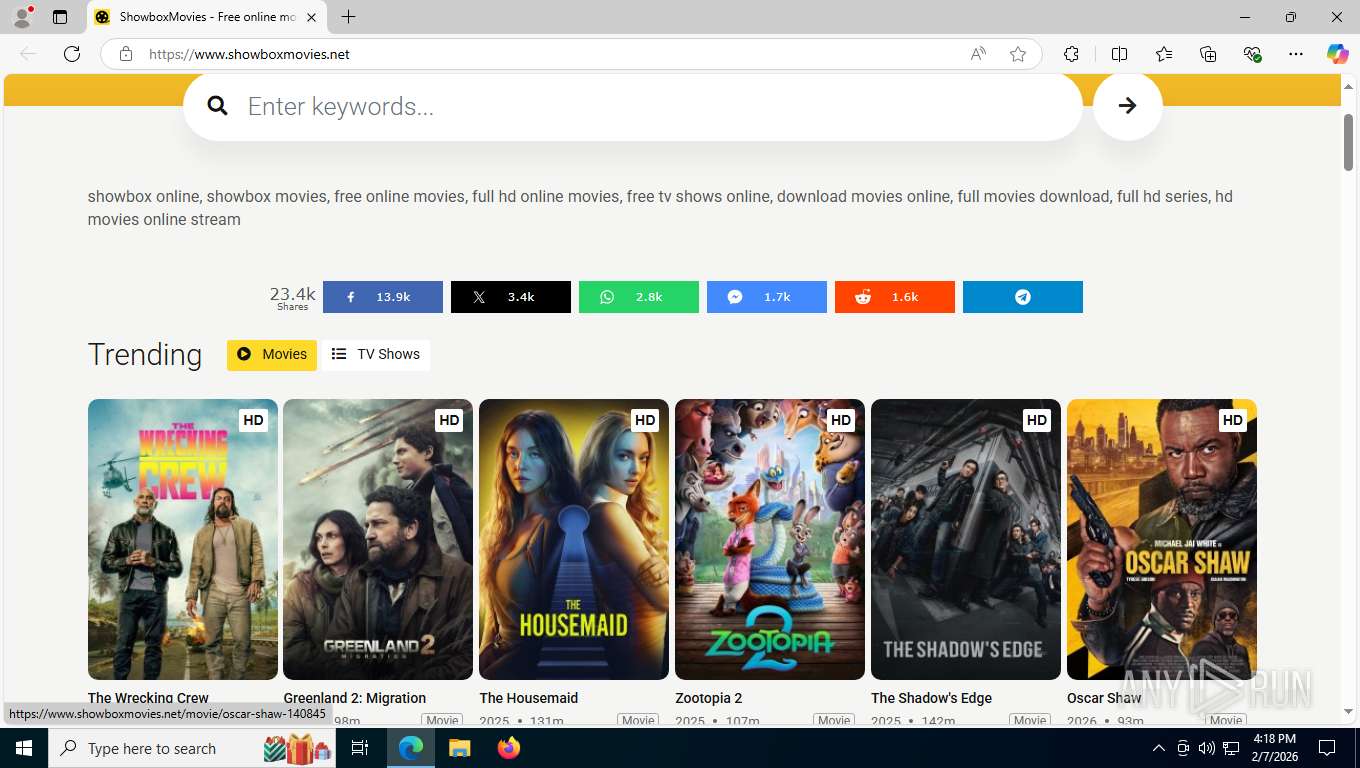Submit search with arrow button
The width and height of the screenshot is (1360, 768).
tap(1127, 106)
